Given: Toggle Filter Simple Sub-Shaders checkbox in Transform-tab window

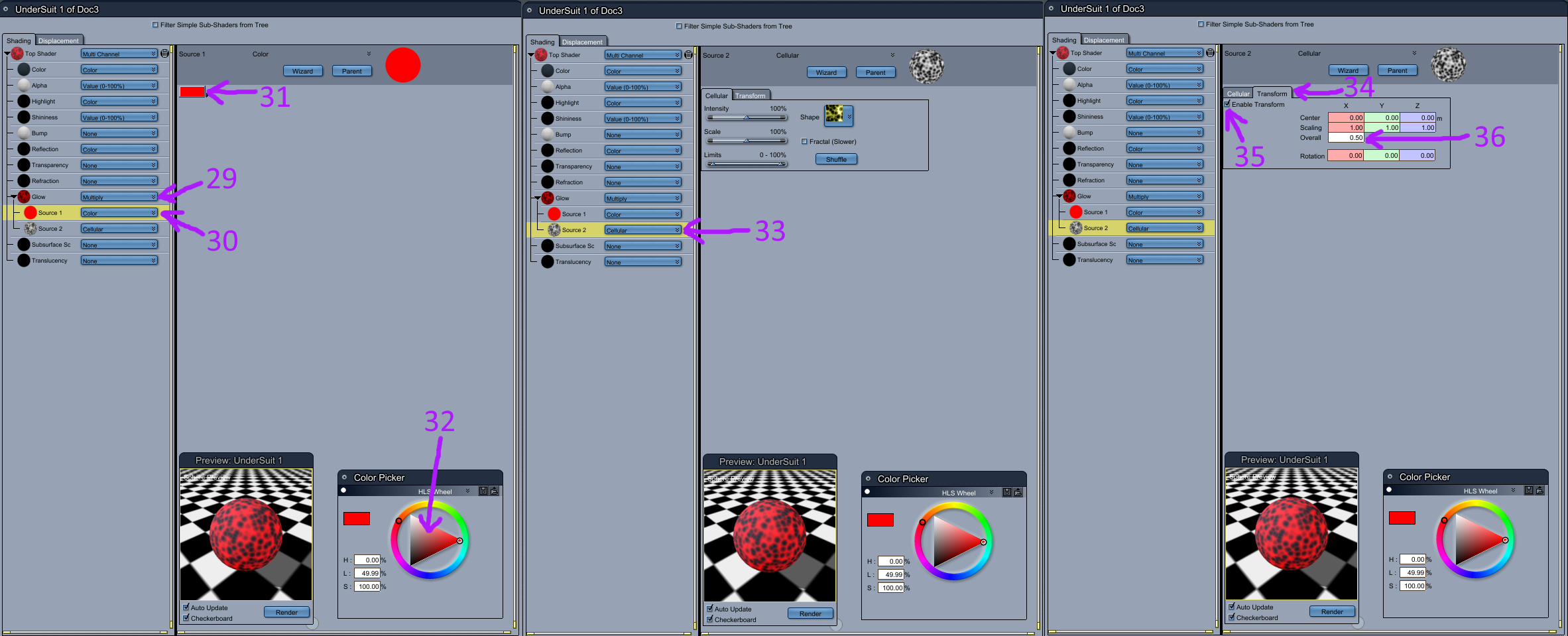Looking at the screenshot, I should tap(1201, 25).
